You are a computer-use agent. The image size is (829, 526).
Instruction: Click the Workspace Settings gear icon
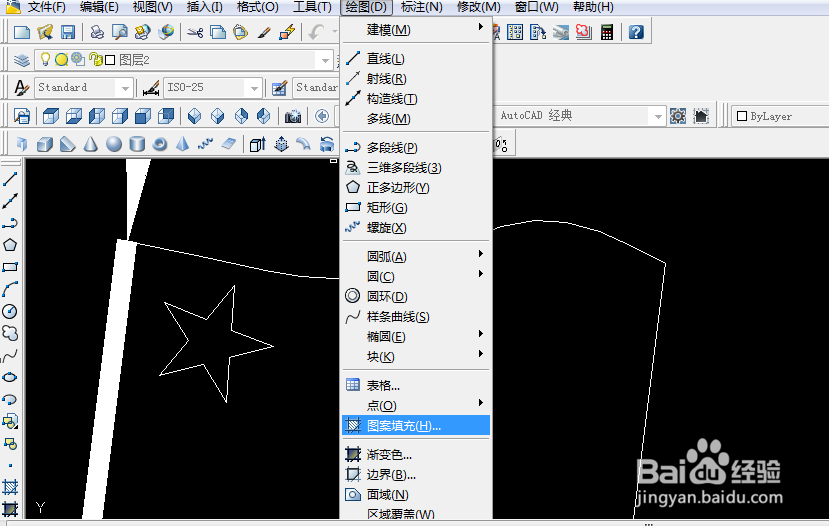[x=678, y=116]
